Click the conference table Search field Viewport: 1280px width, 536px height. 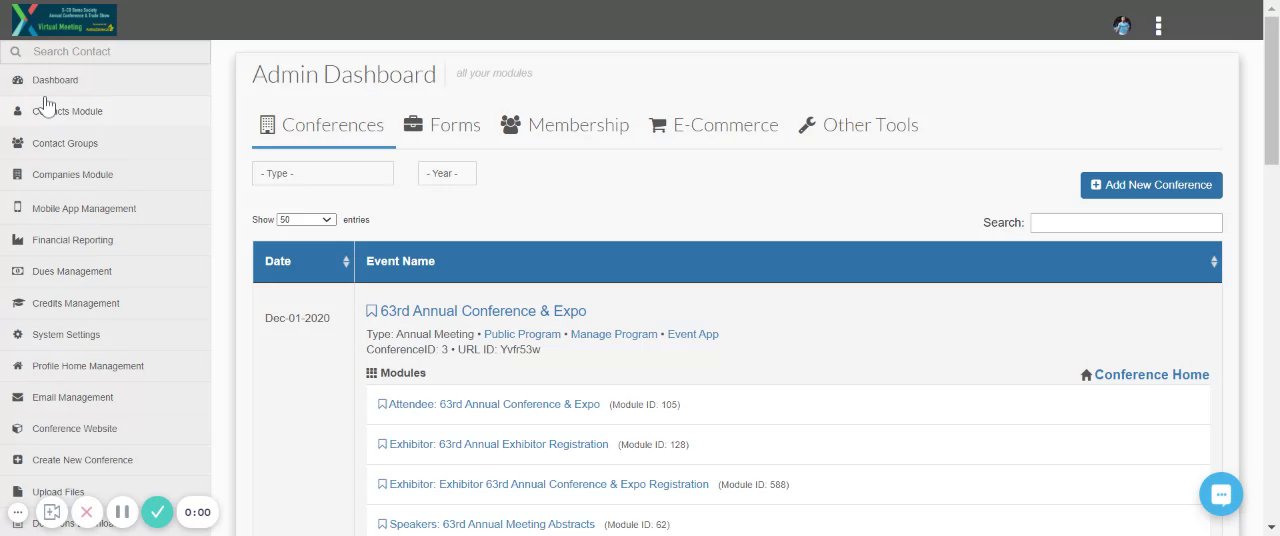tap(1126, 223)
